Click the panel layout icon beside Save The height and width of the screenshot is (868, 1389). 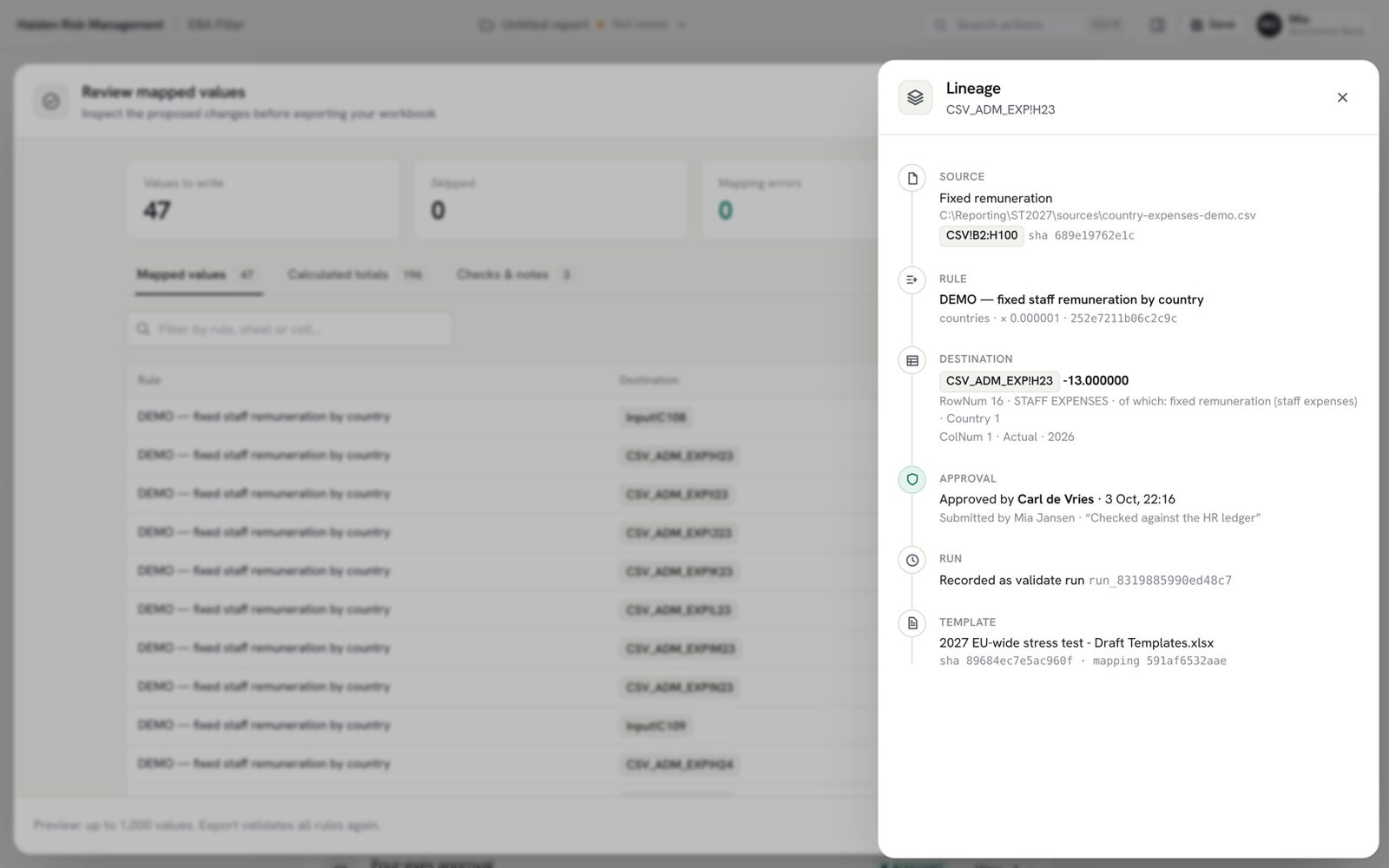(1157, 25)
